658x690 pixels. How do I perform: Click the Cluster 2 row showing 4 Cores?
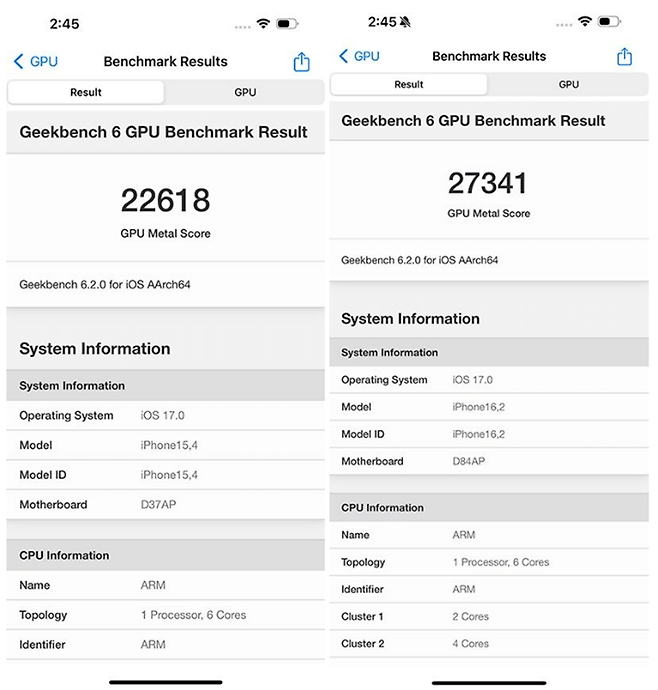coord(488,644)
